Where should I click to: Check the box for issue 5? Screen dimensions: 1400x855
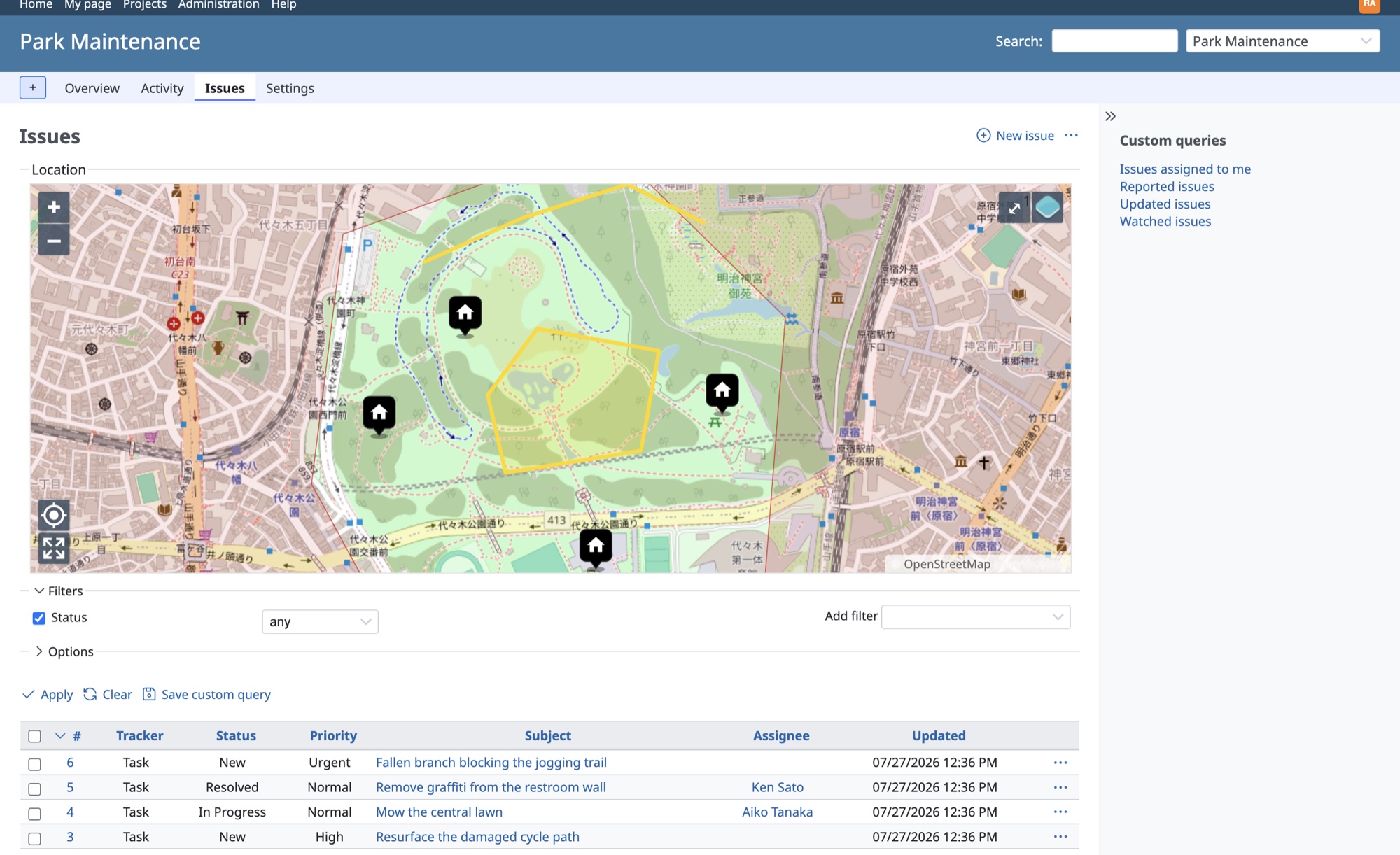tap(34, 789)
